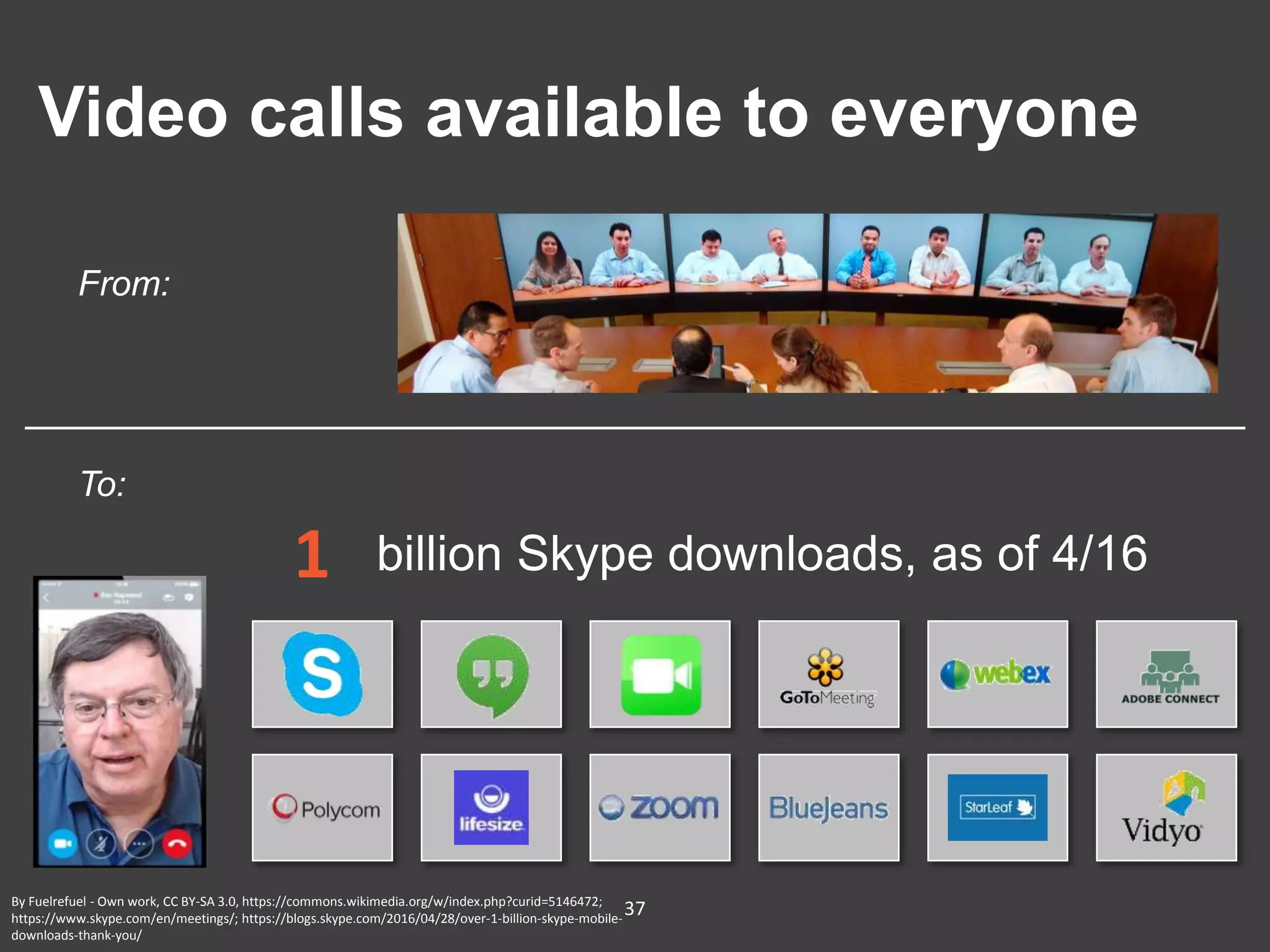Click the telepresence conference room photo
The image size is (1270, 952).
pos(807,303)
